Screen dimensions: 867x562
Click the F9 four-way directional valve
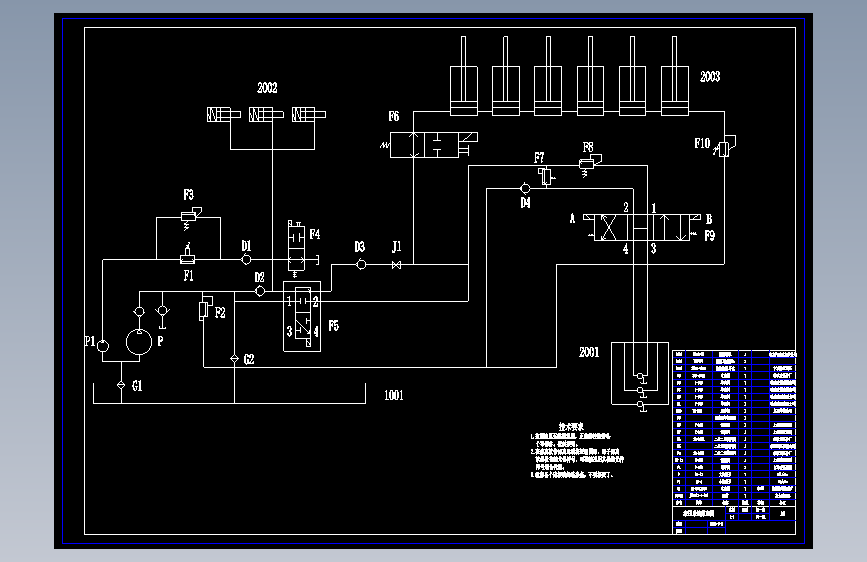pos(641,227)
